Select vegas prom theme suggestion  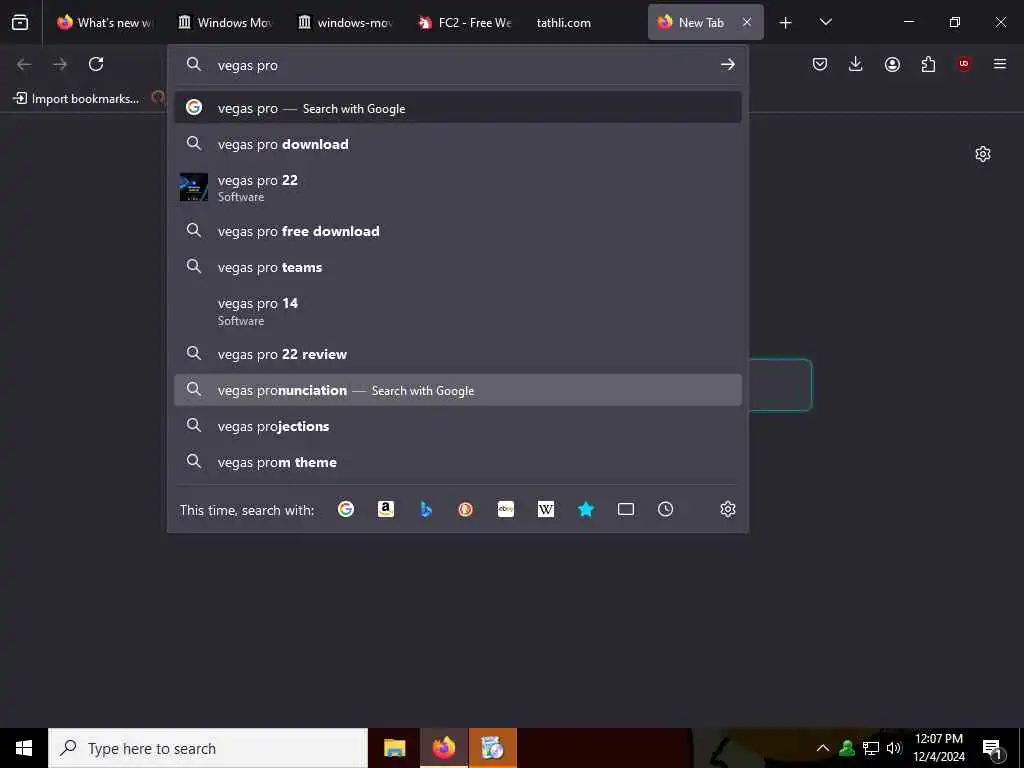pos(458,462)
